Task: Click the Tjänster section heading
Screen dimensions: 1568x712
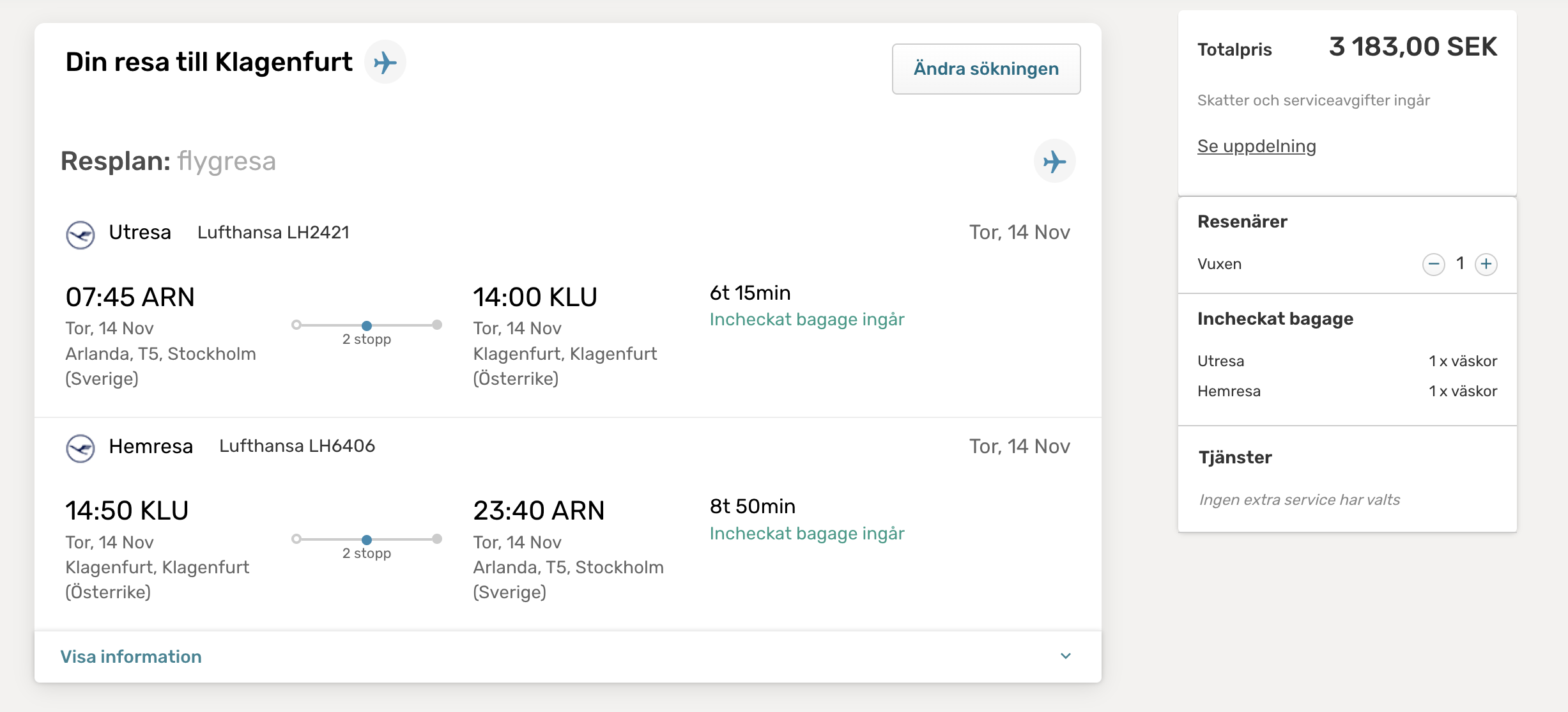Action: tap(1235, 458)
